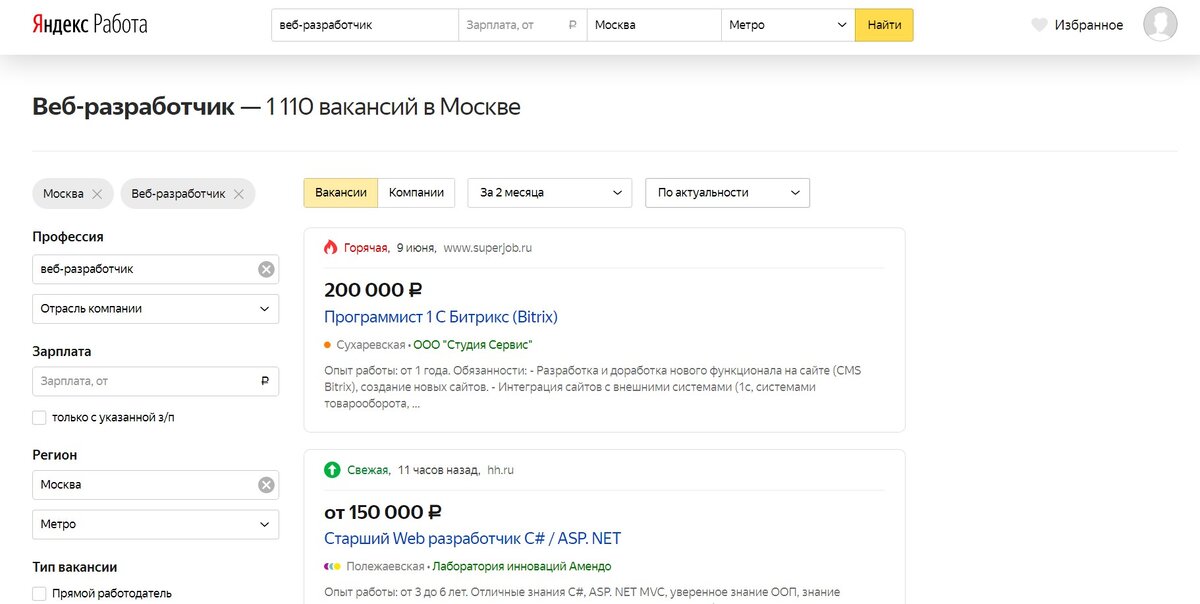
Task: Switch to the Компании tab
Action: (x=416, y=193)
